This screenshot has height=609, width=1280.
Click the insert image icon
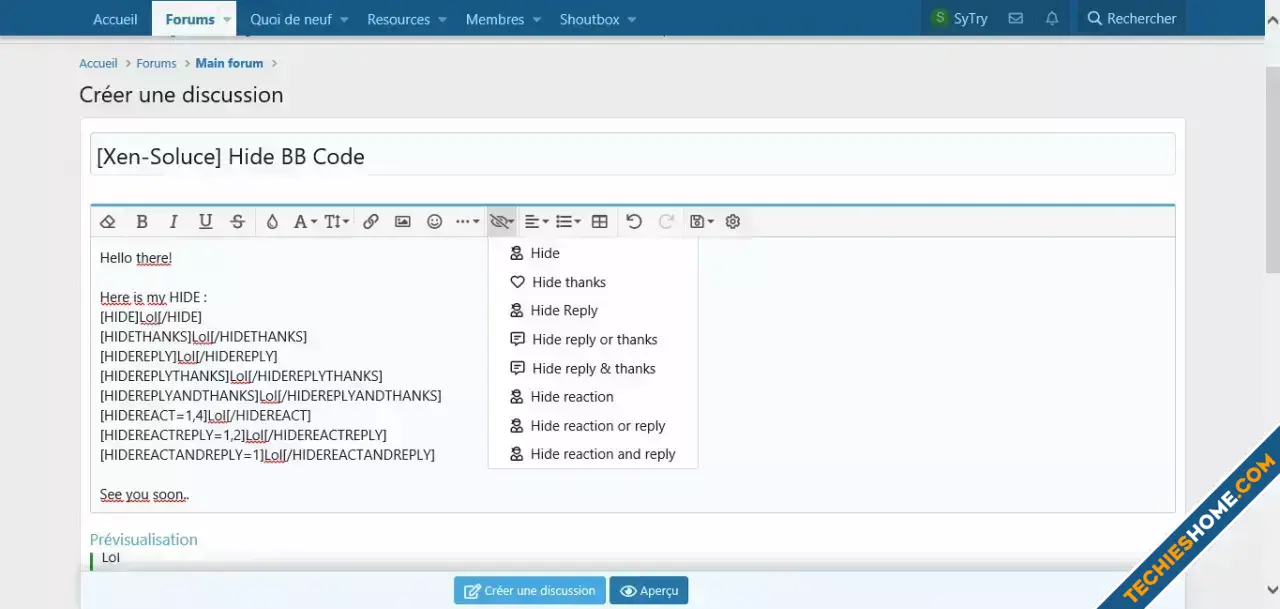[403, 222]
